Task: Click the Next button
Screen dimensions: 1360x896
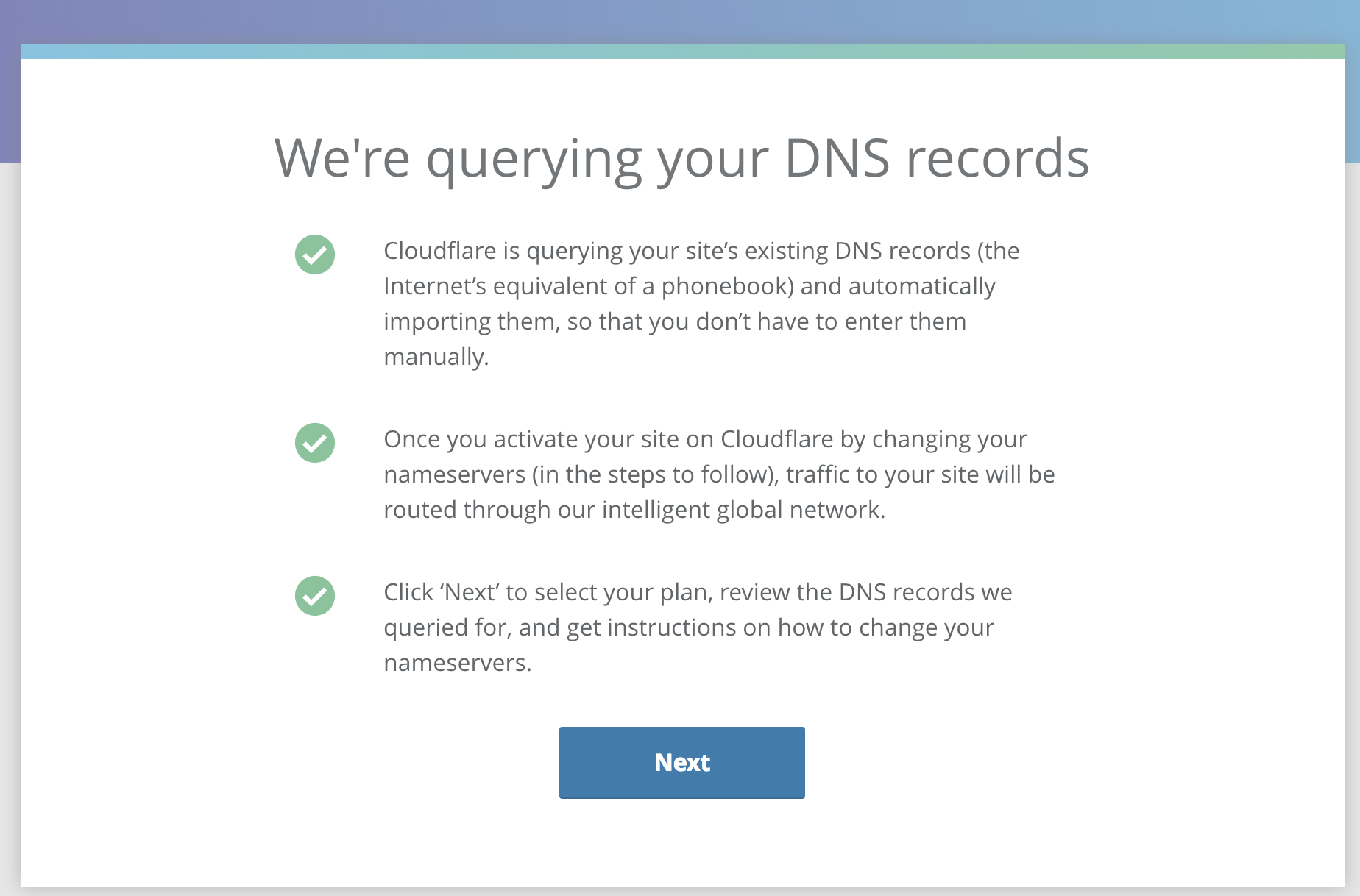Action: pos(681,762)
